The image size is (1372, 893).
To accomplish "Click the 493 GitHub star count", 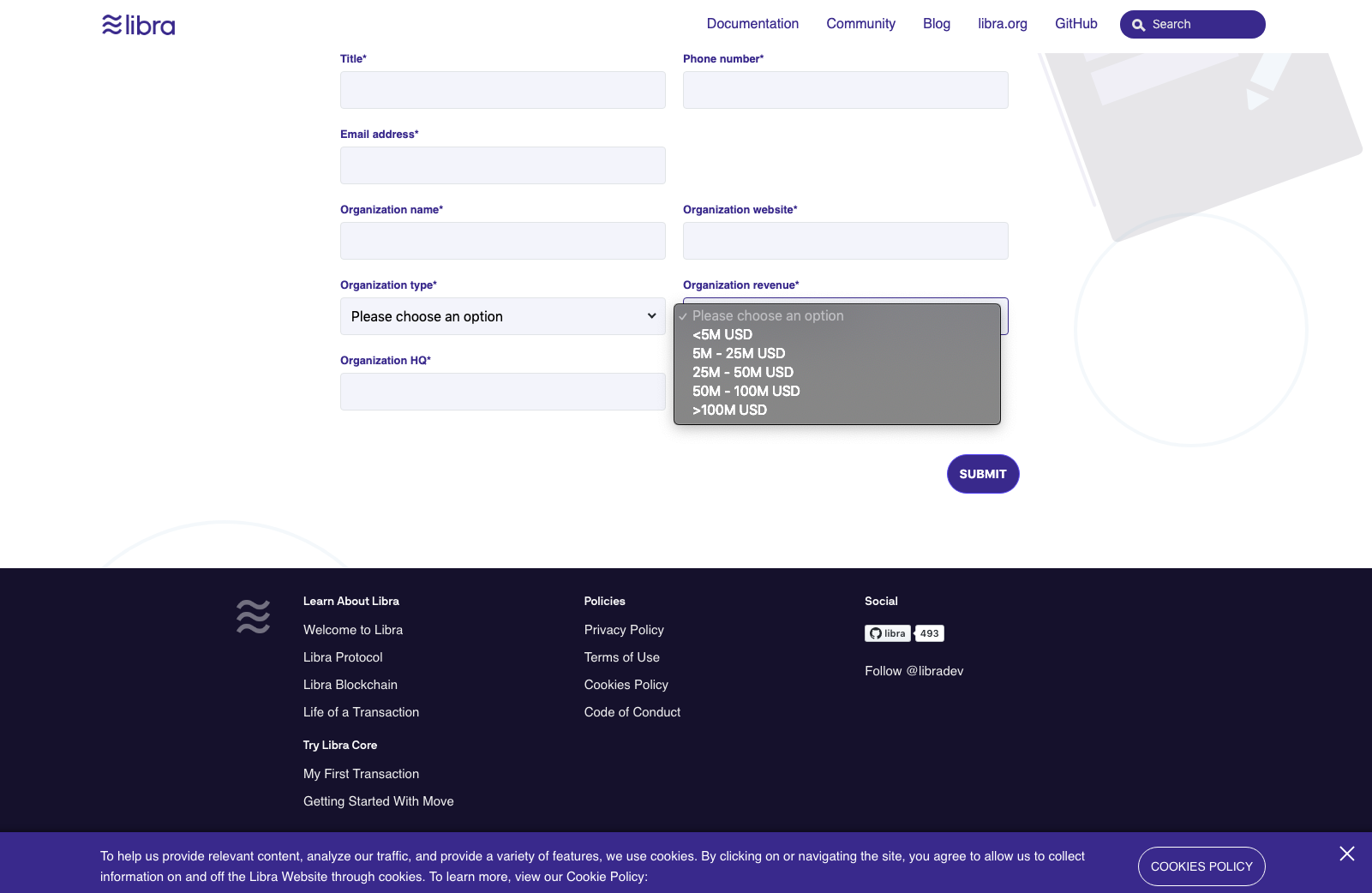I will (x=930, y=633).
